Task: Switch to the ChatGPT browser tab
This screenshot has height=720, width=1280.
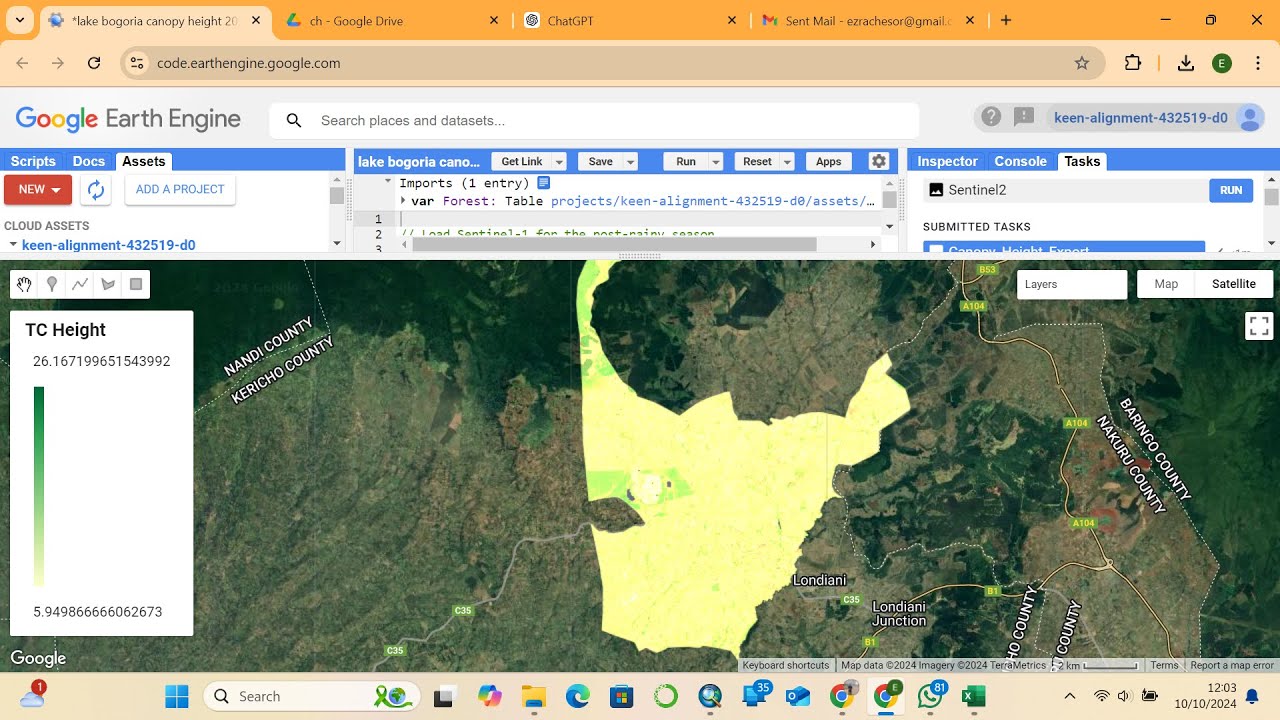Action: pyautogui.click(x=628, y=20)
